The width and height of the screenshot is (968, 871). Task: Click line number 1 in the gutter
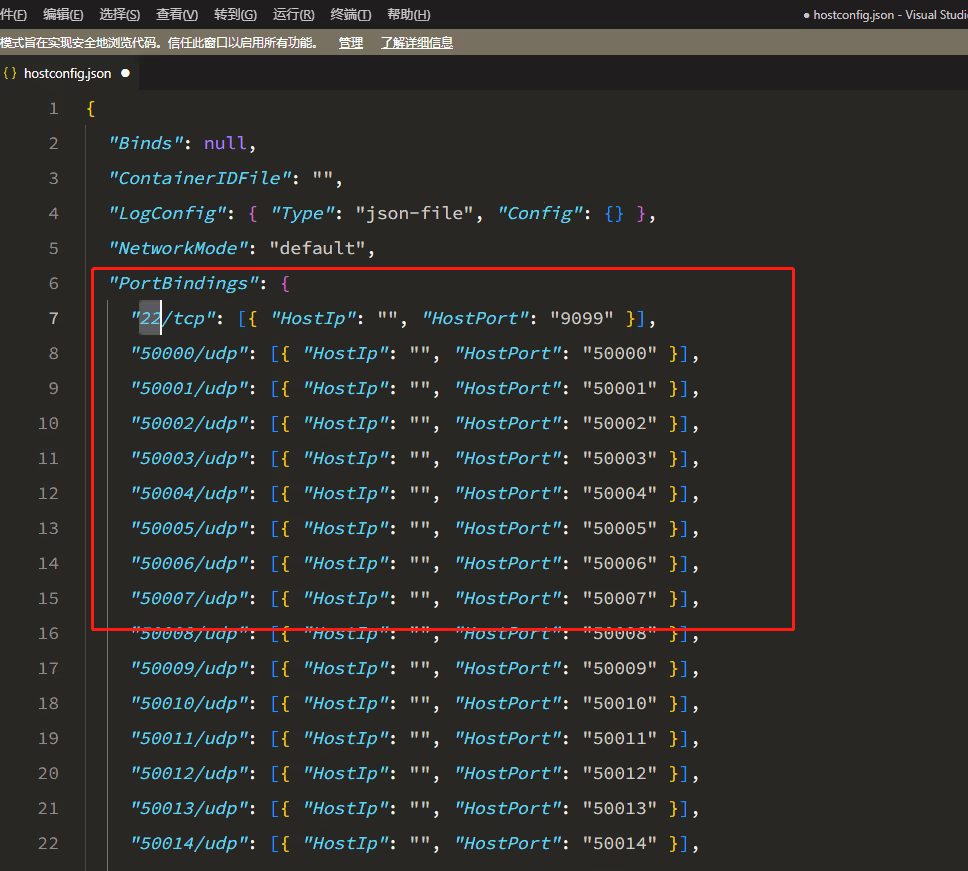pos(54,109)
